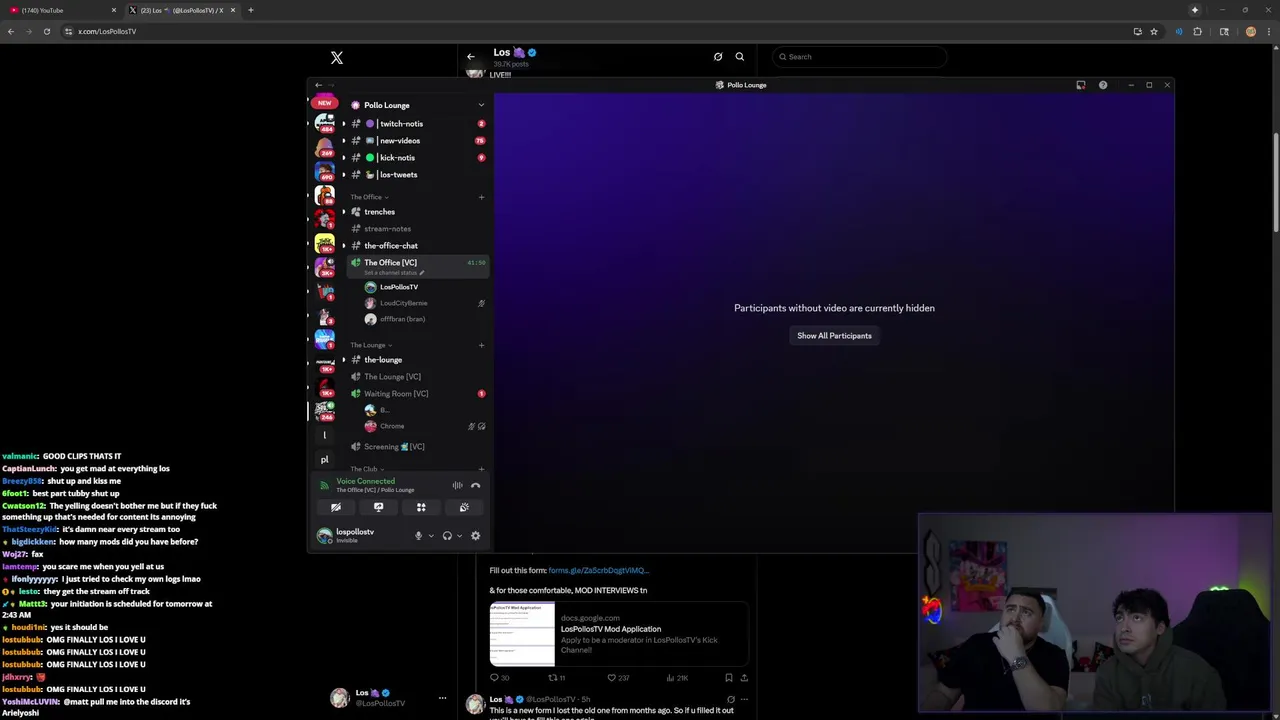This screenshot has height=720, width=1280.
Task: Deafen with the headphones icon
Action: point(447,536)
